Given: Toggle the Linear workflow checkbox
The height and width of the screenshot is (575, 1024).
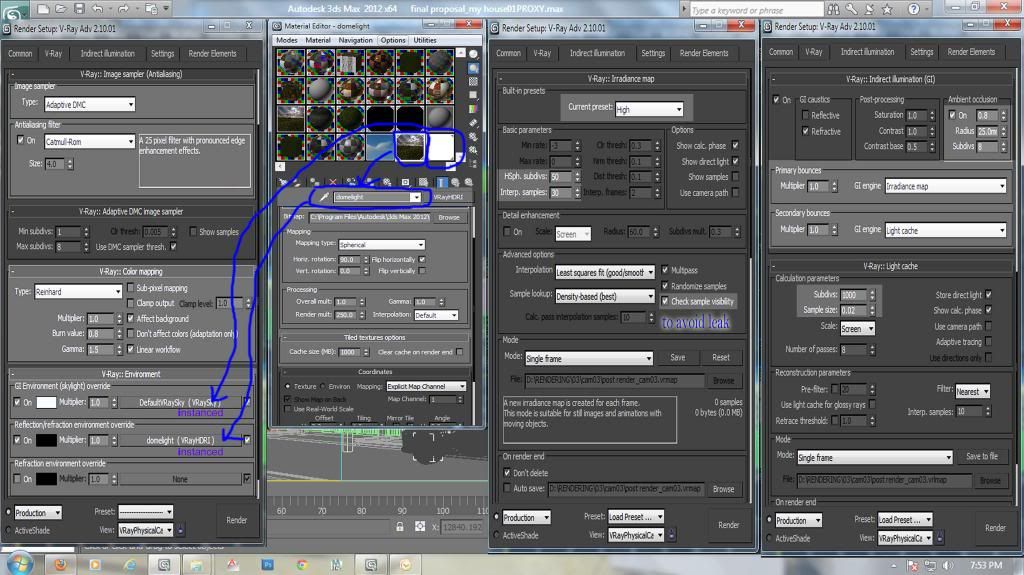Looking at the screenshot, I should (x=131, y=349).
